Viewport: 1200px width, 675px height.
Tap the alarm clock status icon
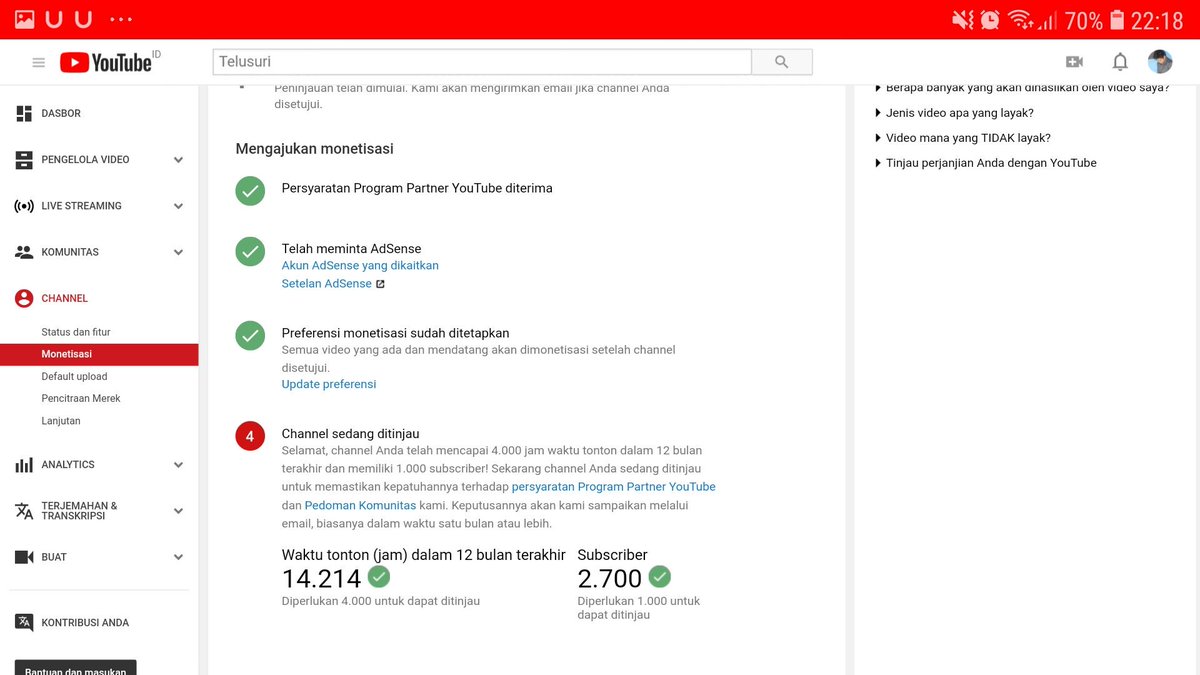(990, 20)
